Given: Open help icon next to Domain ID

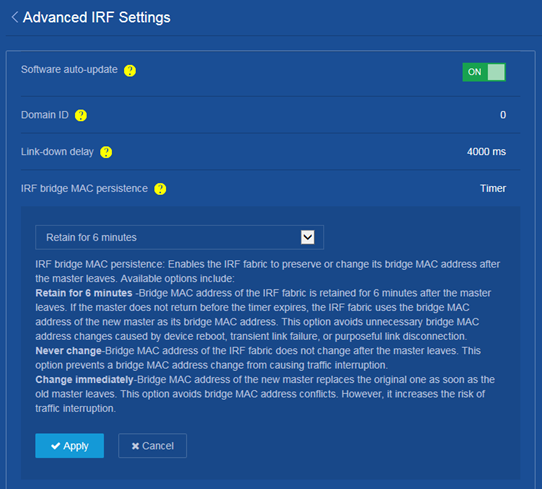Looking at the screenshot, I should 81,115.
